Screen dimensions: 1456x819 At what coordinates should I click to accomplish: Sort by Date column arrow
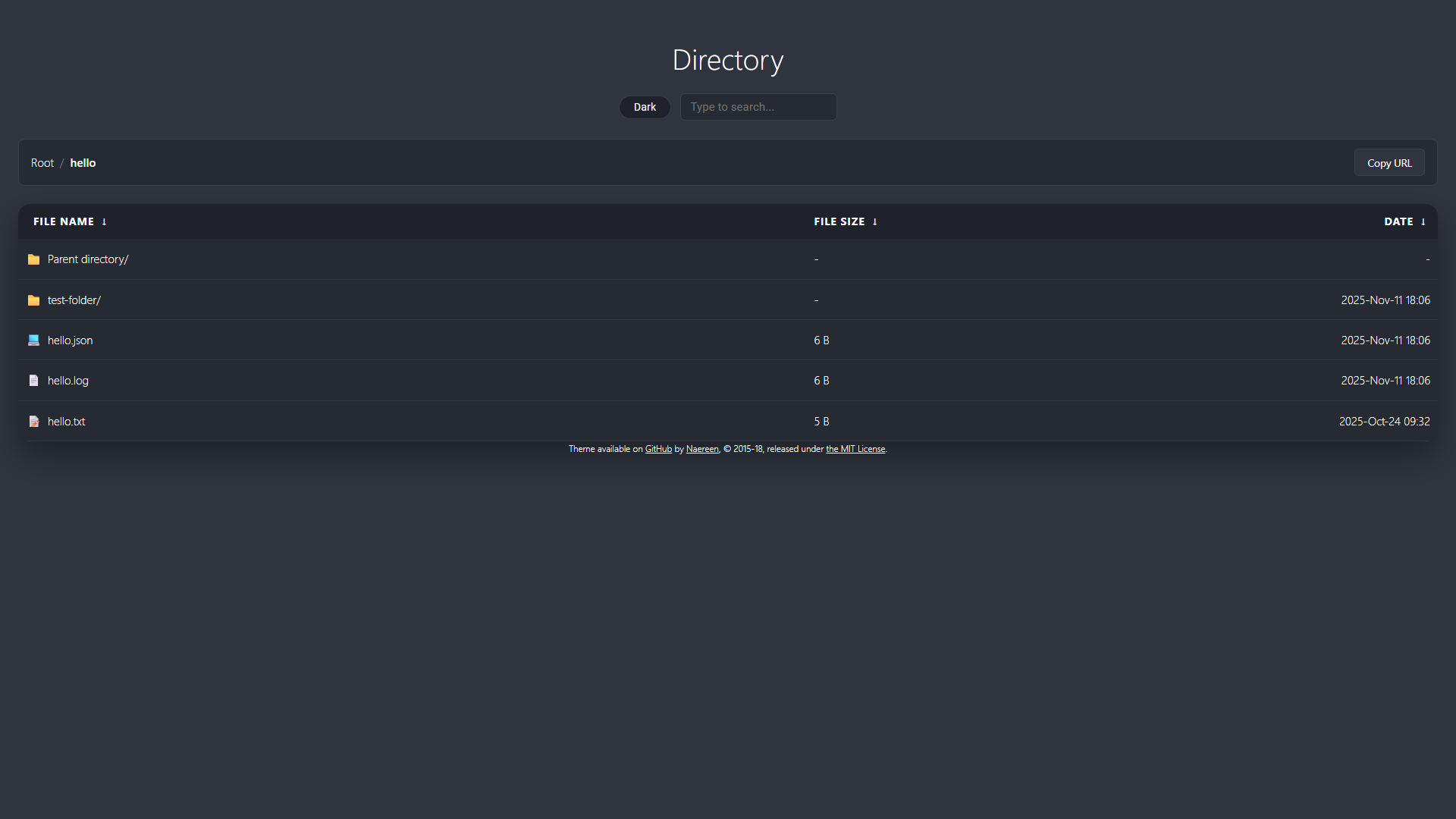pyautogui.click(x=1423, y=222)
